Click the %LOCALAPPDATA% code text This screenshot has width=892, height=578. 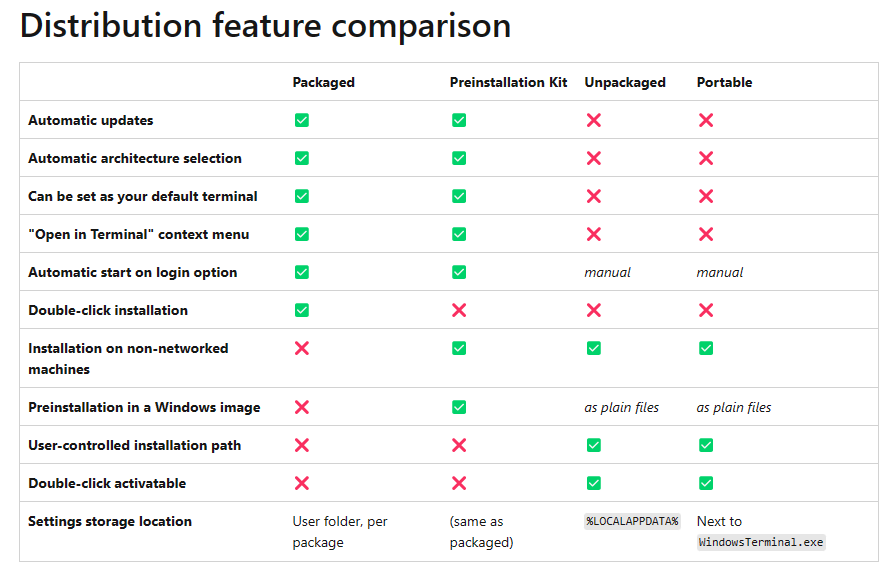coord(632,521)
